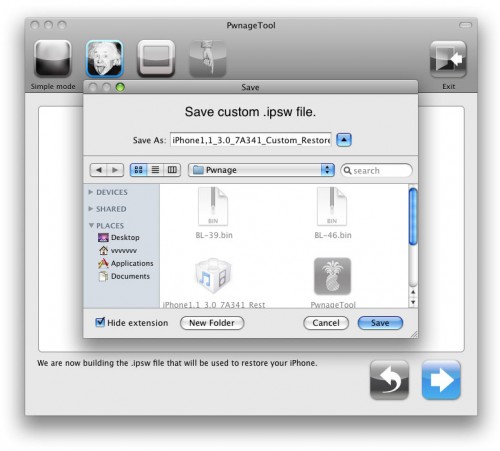Click the blue Save button

(380, 323)
